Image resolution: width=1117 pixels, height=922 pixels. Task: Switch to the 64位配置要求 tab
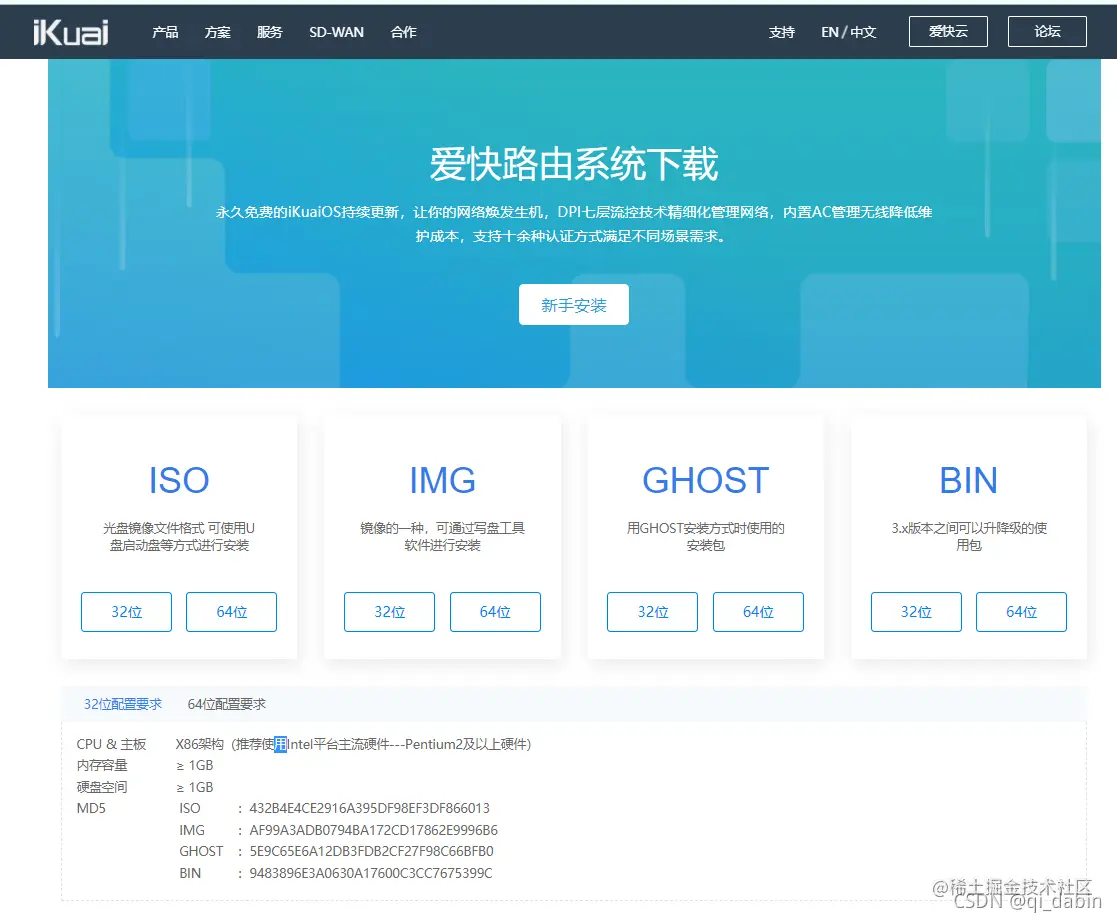(x=227, y=704)
